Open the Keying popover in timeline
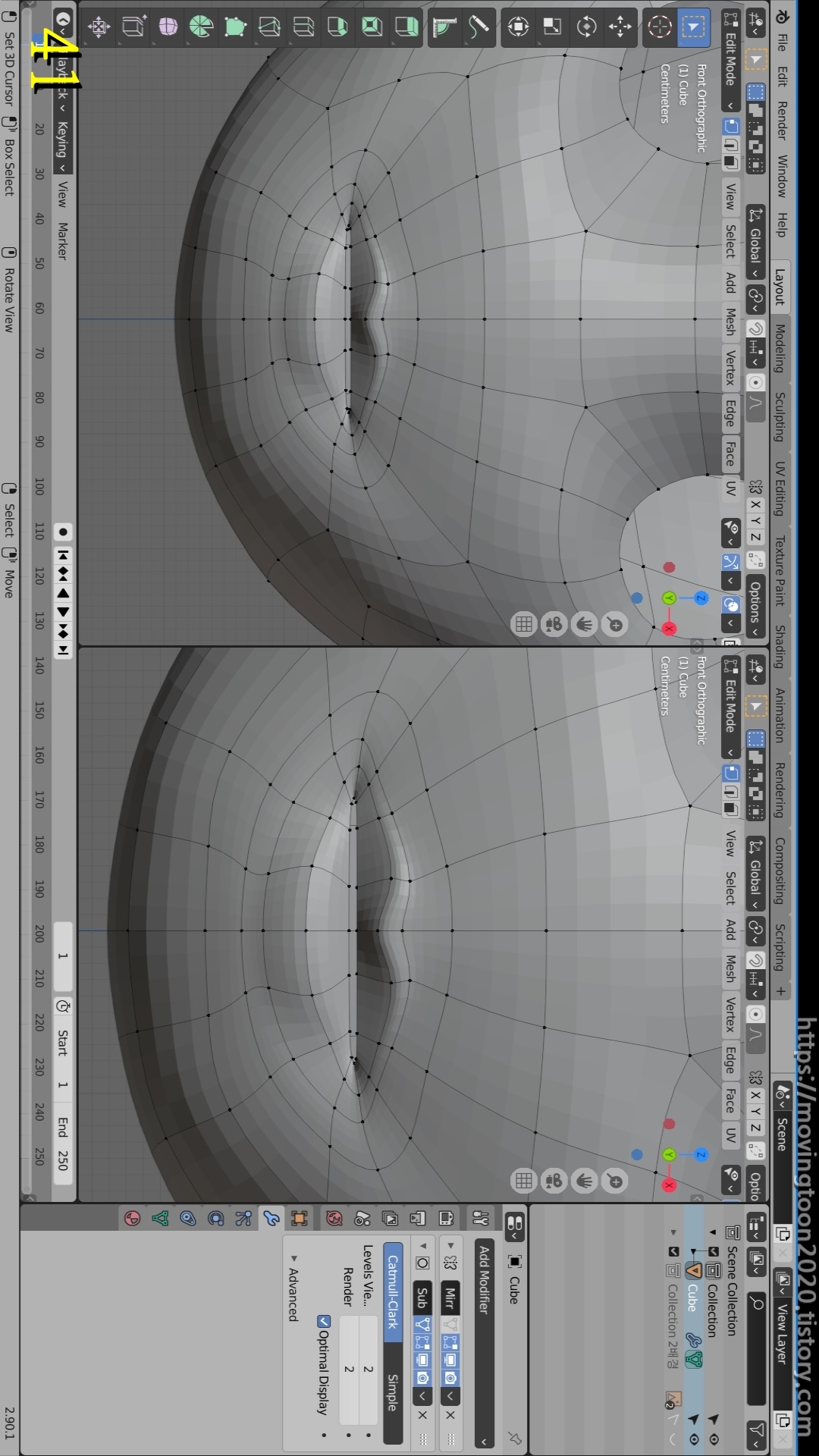This screenshot has width=819, height=1456. point(63,146)
